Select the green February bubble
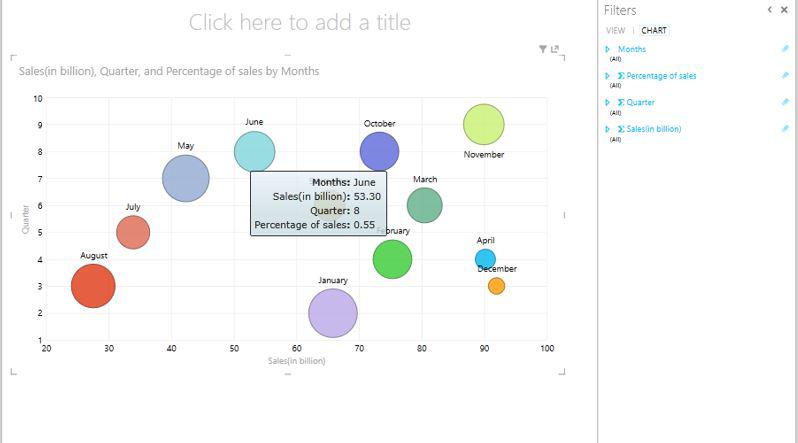The height and width of the screenshot is (443, 798). 392,259
